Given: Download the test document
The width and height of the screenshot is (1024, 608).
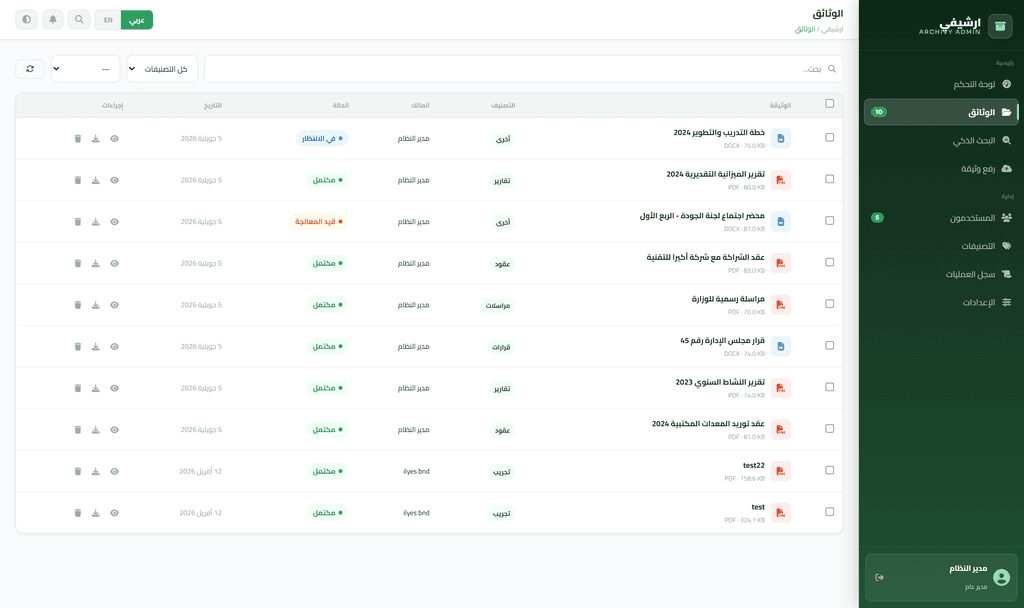Looking at the screenshot, I should (96, 513).
